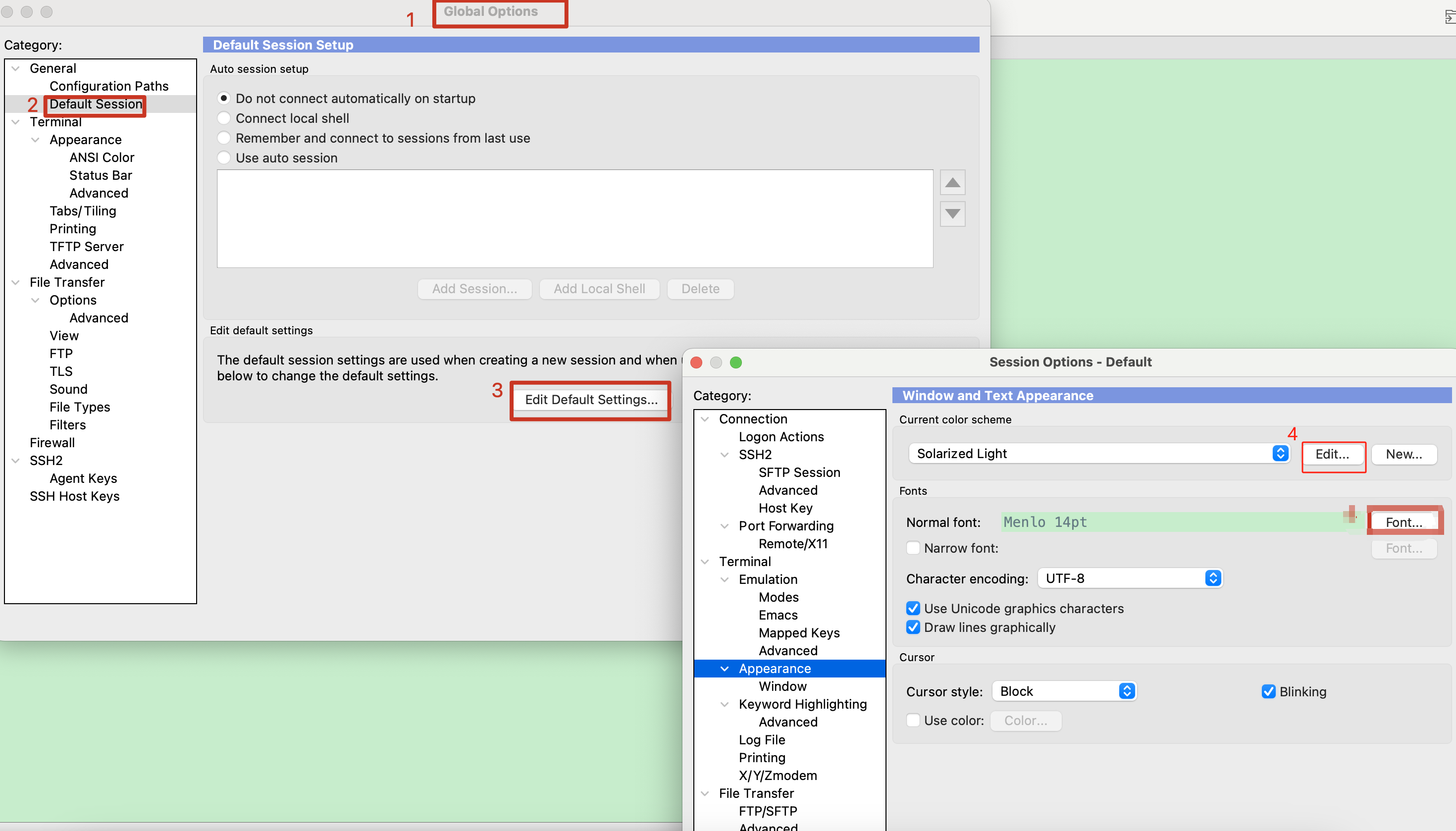Click the green zoom button of Session Options

coord(736,363)
